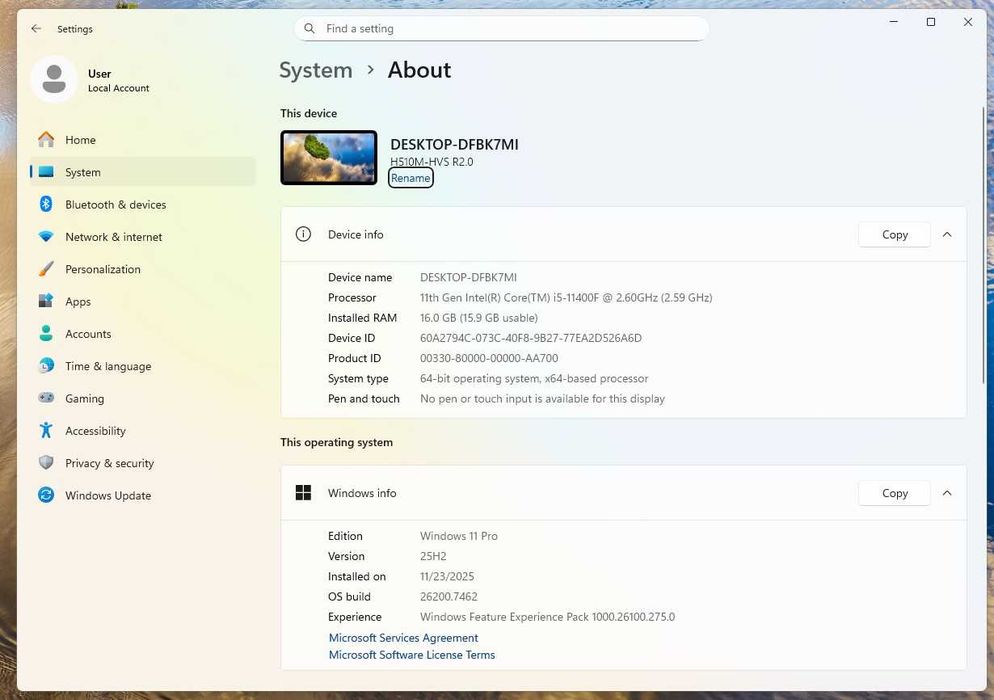This screenshot has height=700, width=994.
Task: Click the back arrow in Settings header
Action: pyautogui.click(x=36, y=29)
